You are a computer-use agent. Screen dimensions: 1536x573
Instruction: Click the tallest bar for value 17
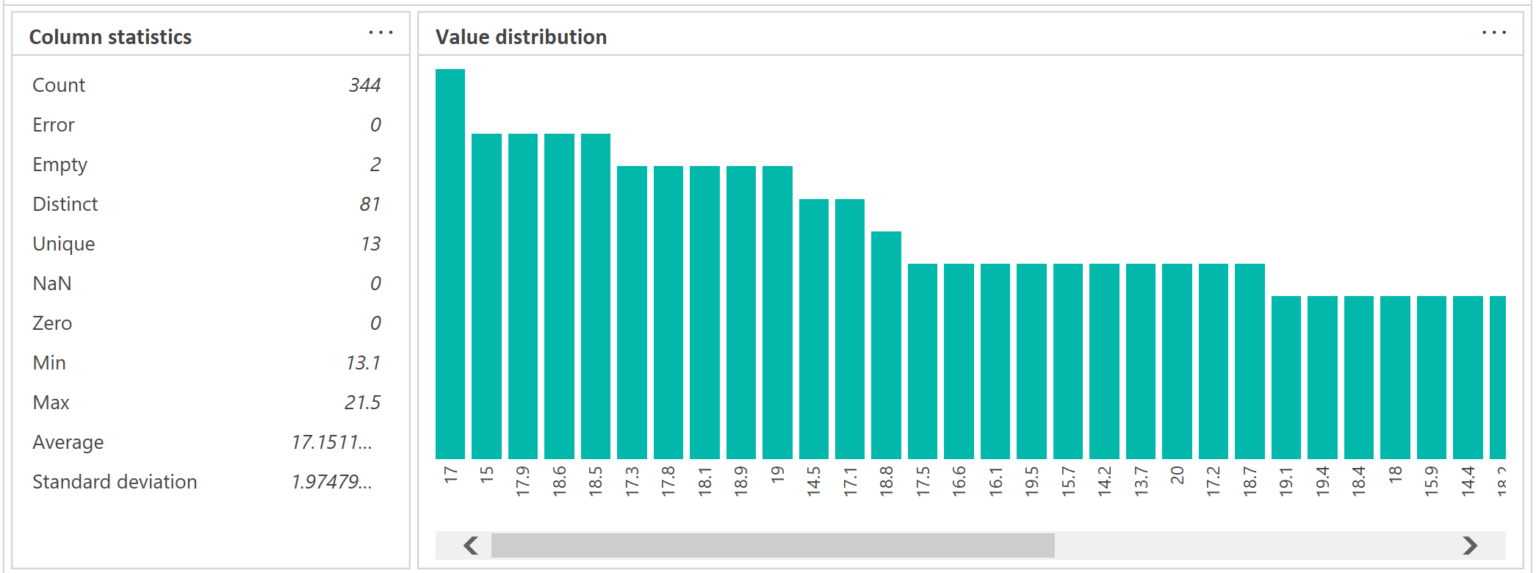[450, 264]
